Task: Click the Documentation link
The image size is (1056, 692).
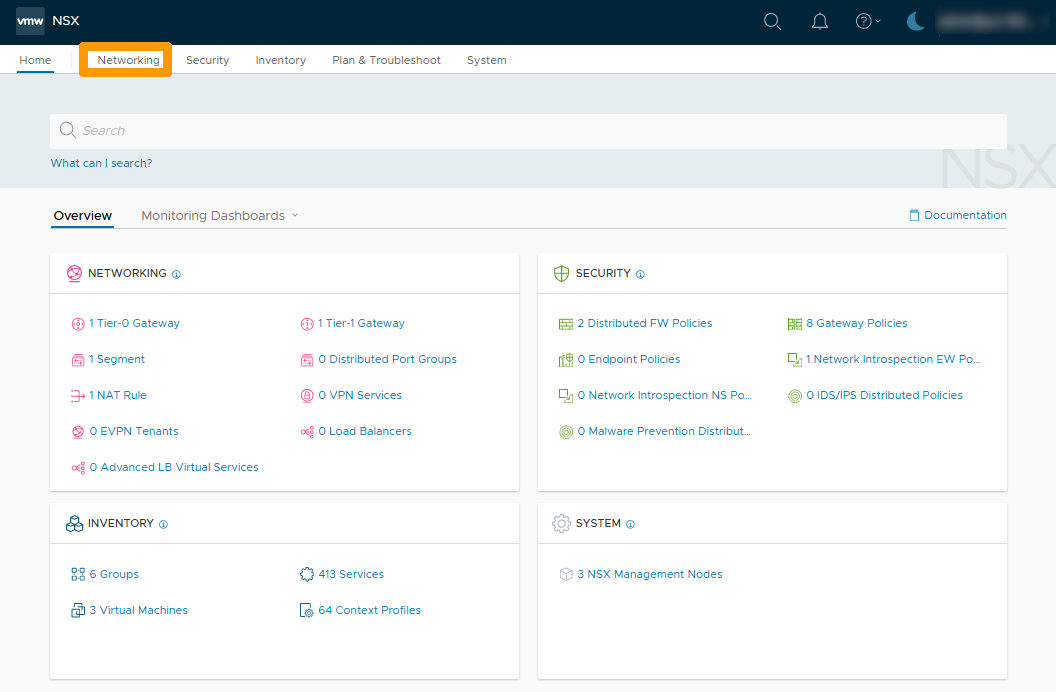Action: click(x=964, y=215)
